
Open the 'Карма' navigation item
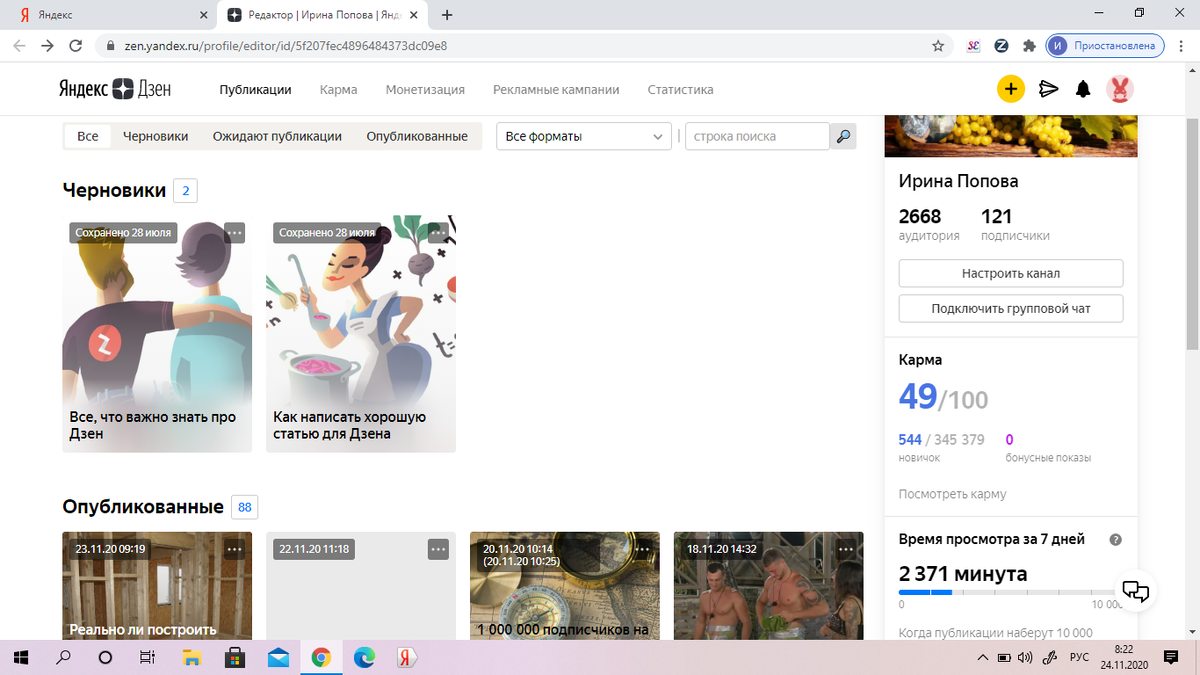[338, 89]
